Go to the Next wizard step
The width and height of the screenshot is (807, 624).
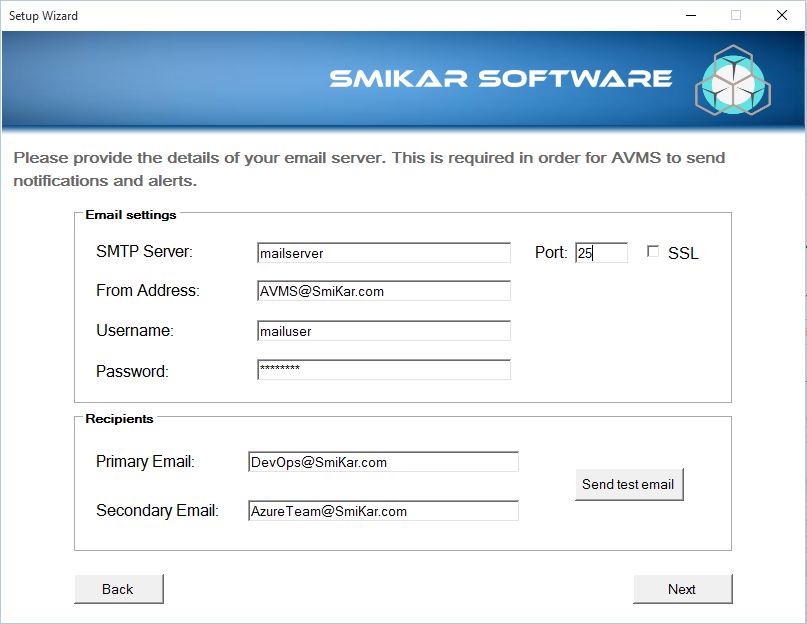(682, 589)
